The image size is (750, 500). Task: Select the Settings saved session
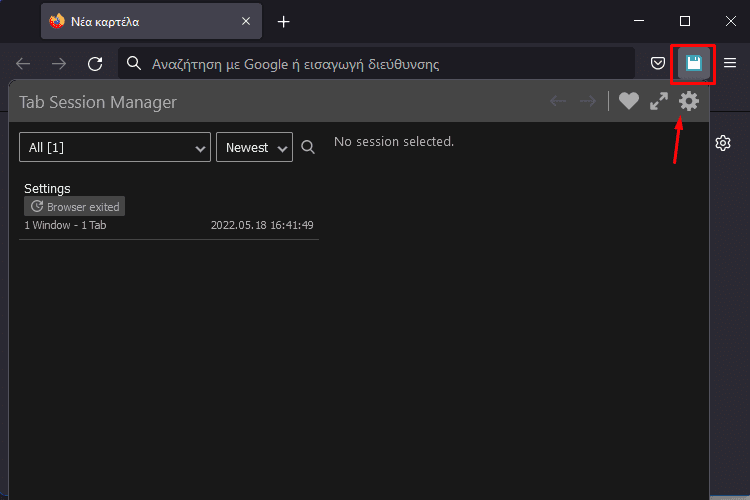coord(169,207)
